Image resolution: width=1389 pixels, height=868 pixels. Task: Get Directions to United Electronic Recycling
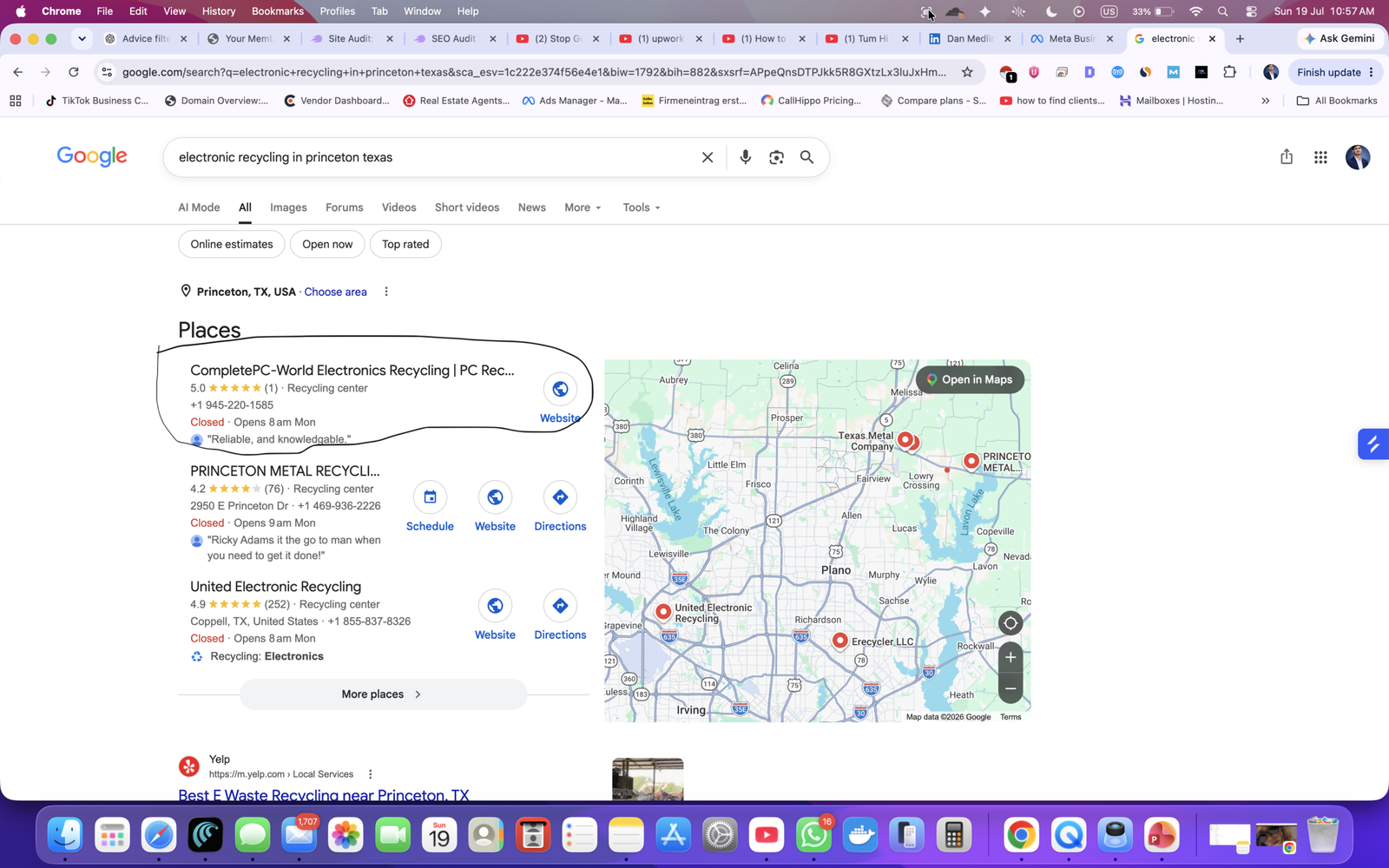coord(560,606)
